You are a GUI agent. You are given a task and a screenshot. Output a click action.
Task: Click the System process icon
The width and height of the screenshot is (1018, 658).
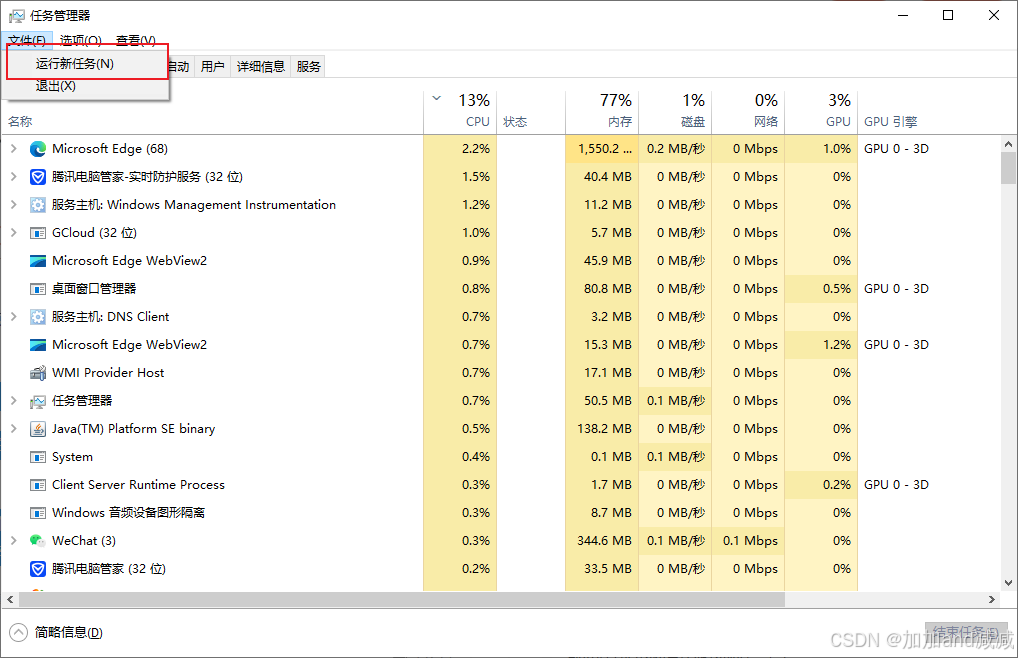38,457
